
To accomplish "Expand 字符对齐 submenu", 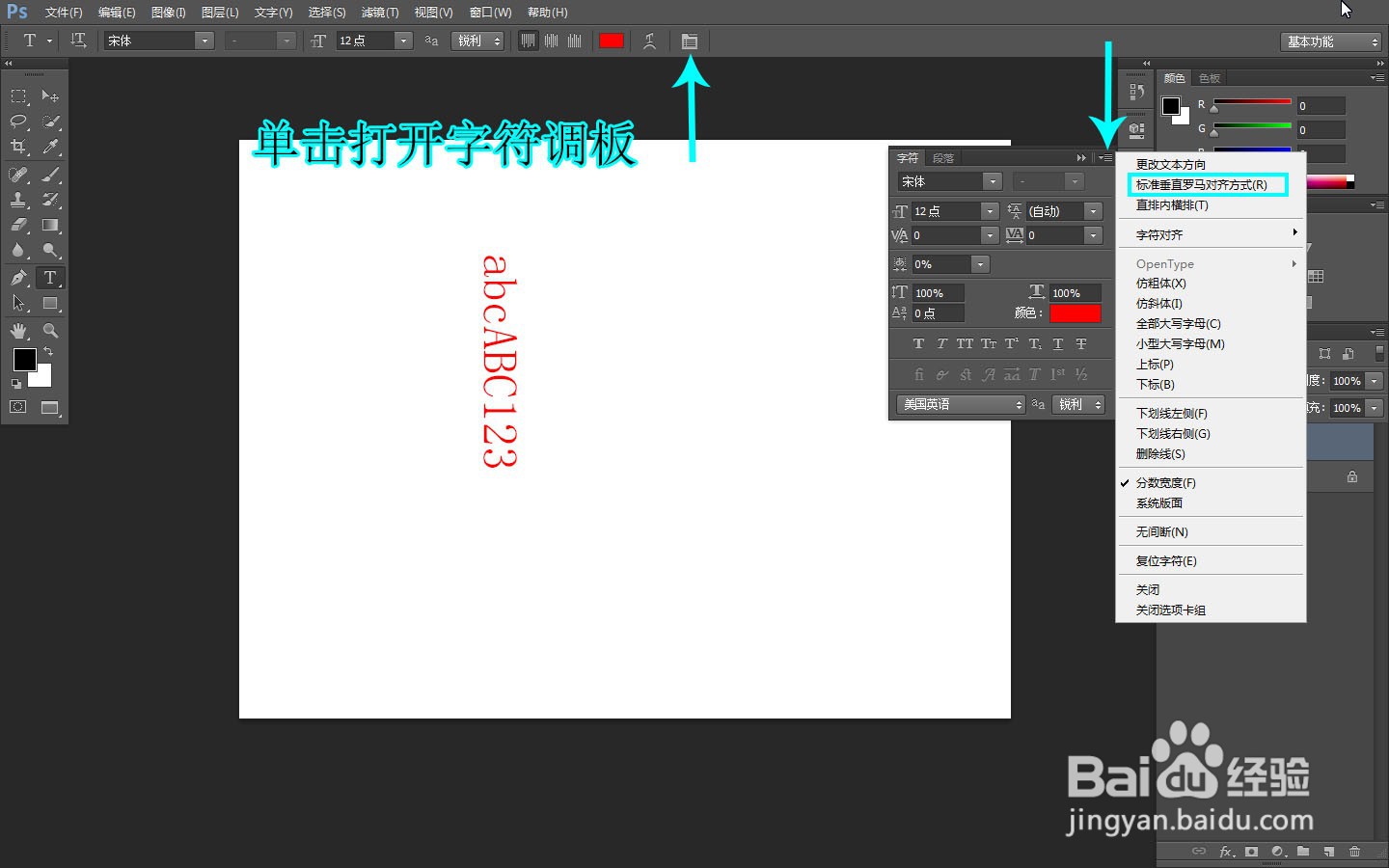I will coord(1211,235).
